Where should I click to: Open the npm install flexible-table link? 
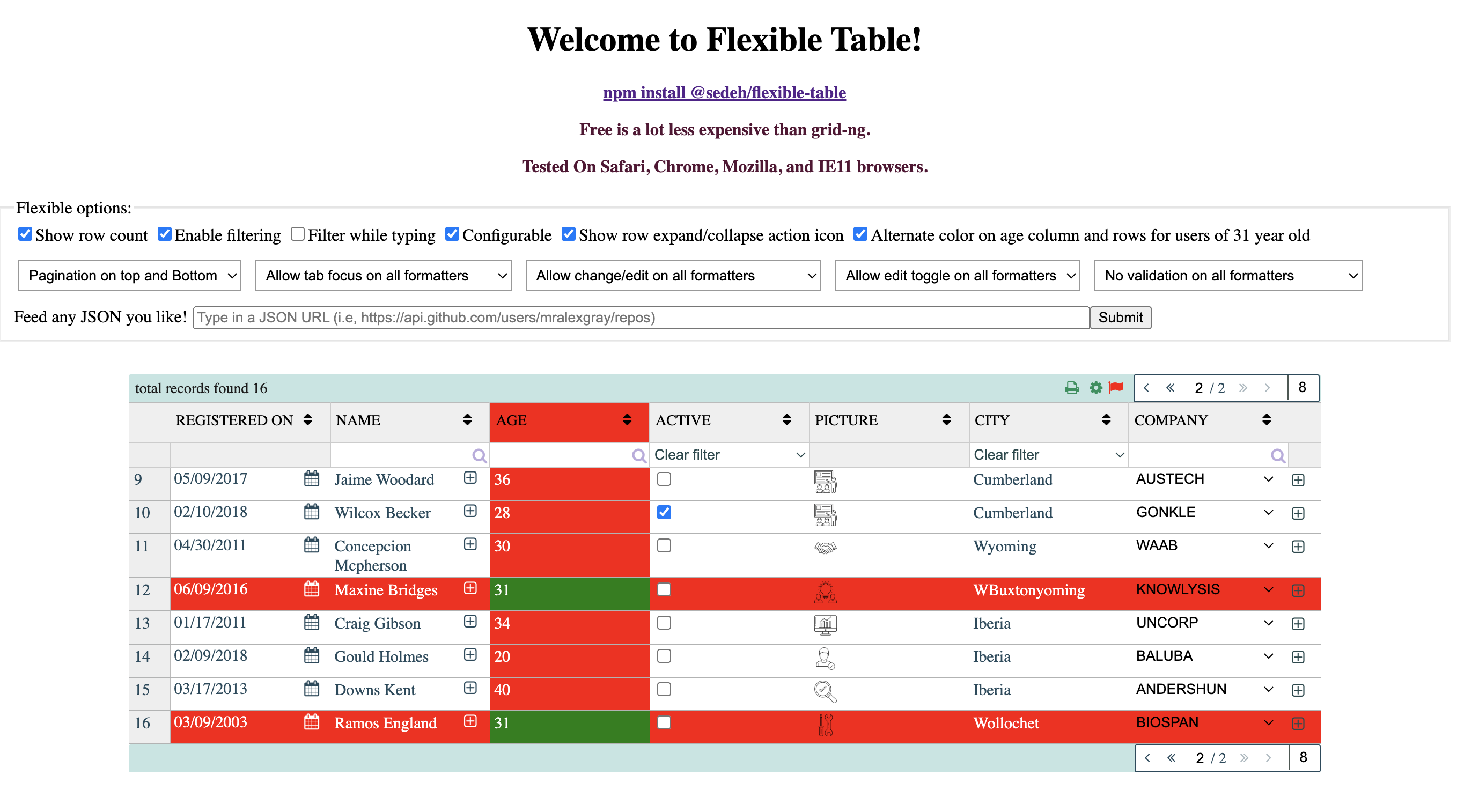click(x=724, y=92)
